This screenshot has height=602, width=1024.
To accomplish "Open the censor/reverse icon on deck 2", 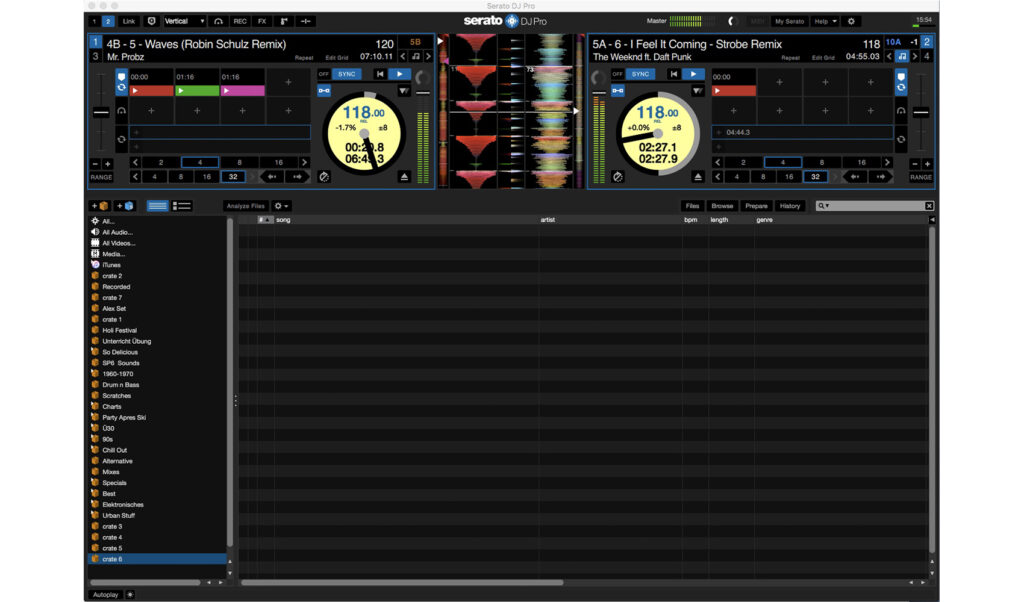I will (697, 91).
